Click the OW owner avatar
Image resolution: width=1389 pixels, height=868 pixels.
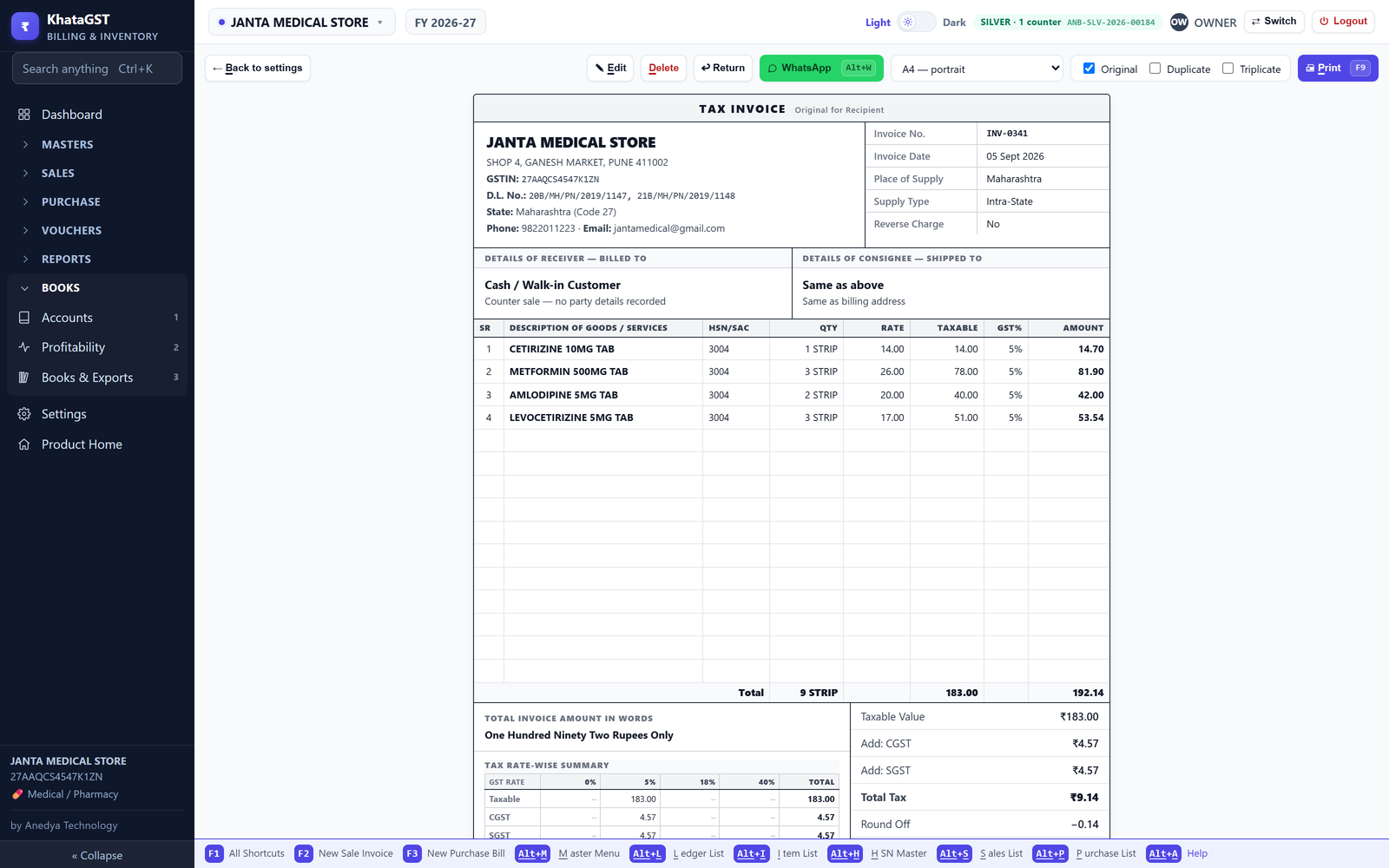click(x=1179, y=22)
